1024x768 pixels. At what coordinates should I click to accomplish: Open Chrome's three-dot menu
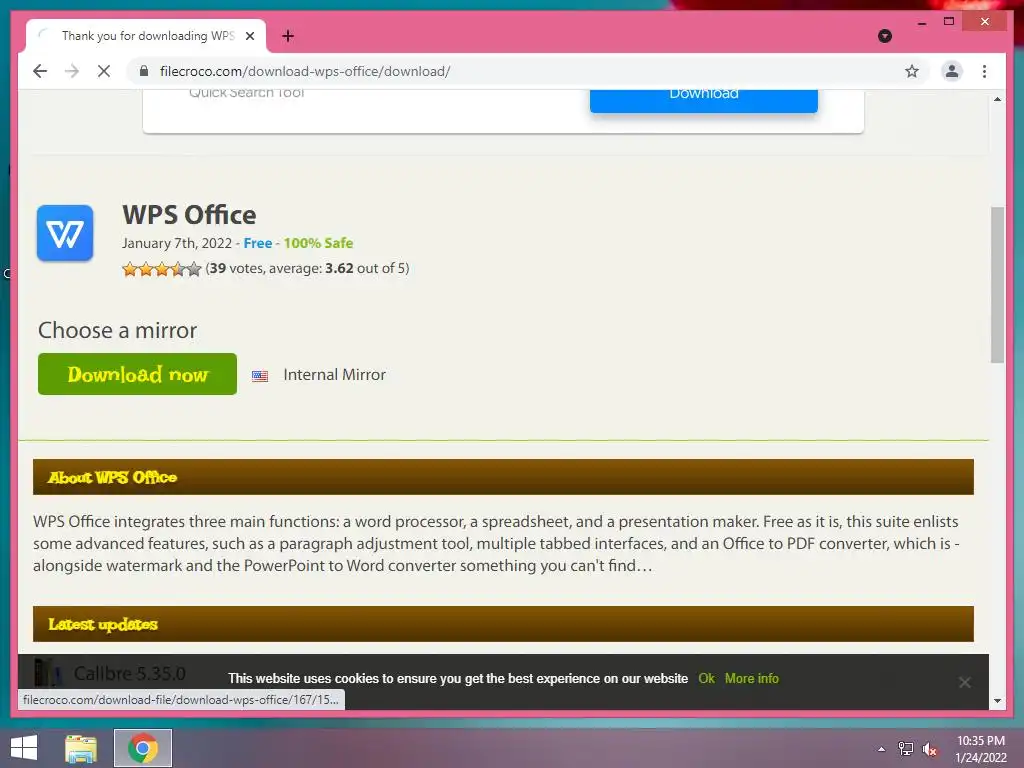point(984,71)
